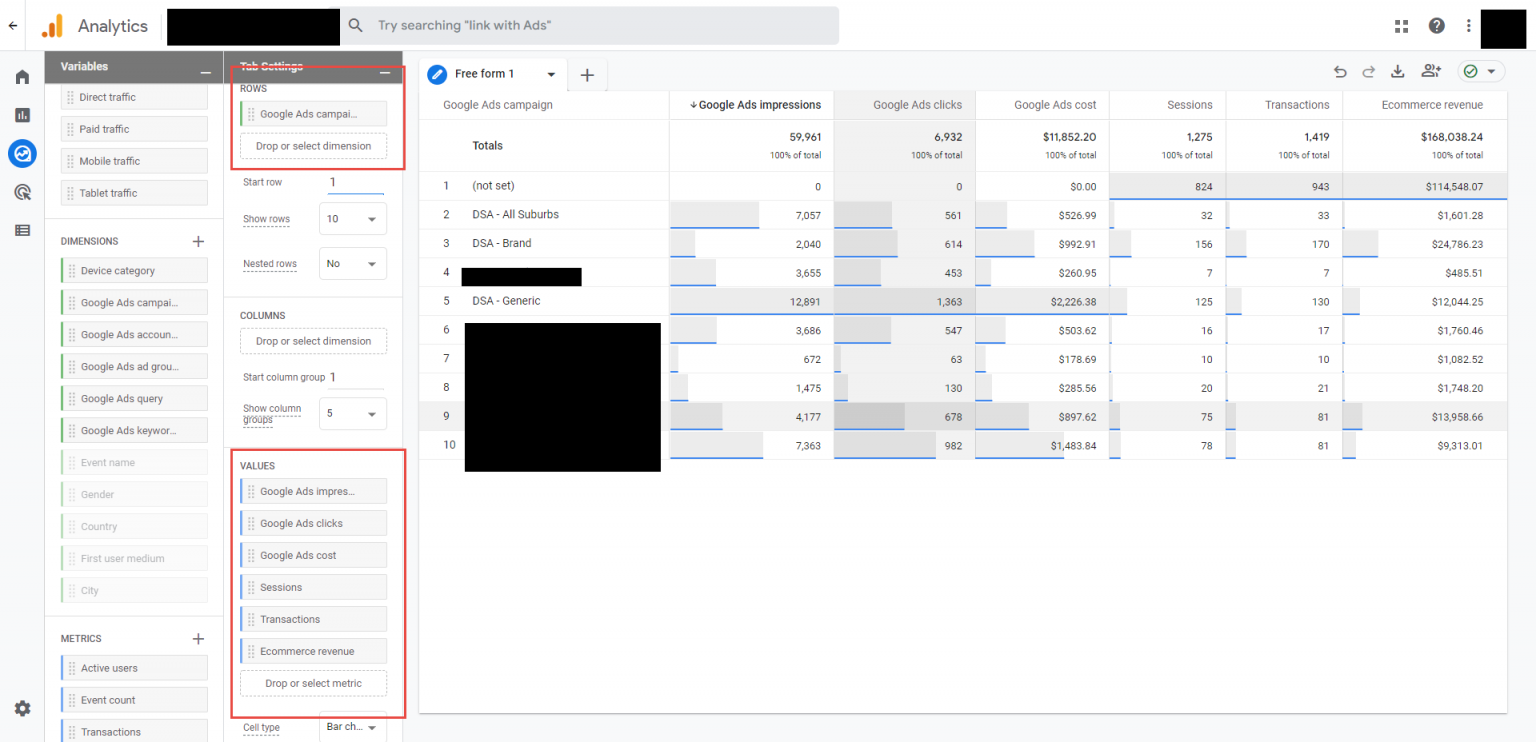Select the First user medium dimension

click(134, 559)
